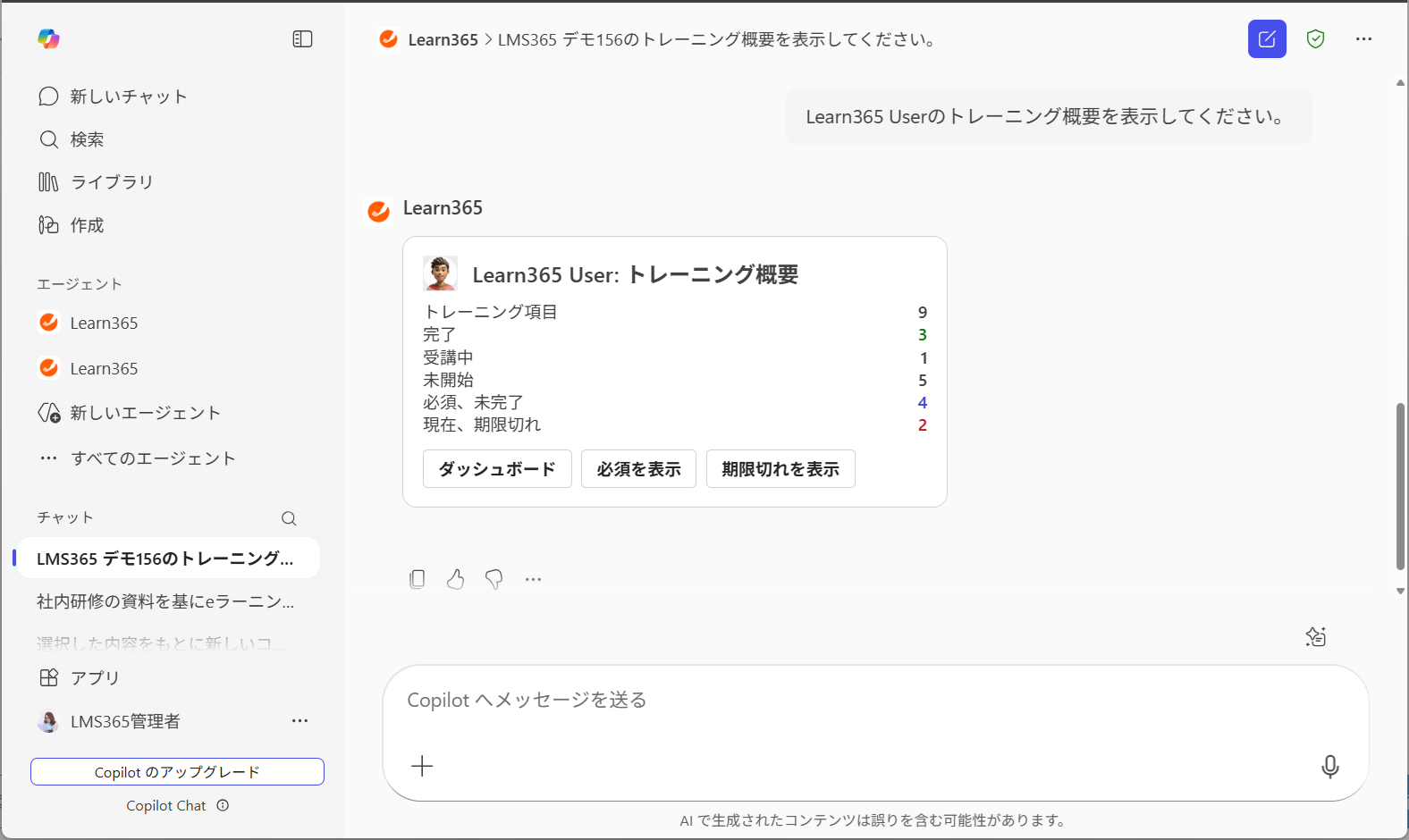Viewport: 1409px width, 840px height.
Task: Click the 必須、未完了 row label
Action: [473, 403]
